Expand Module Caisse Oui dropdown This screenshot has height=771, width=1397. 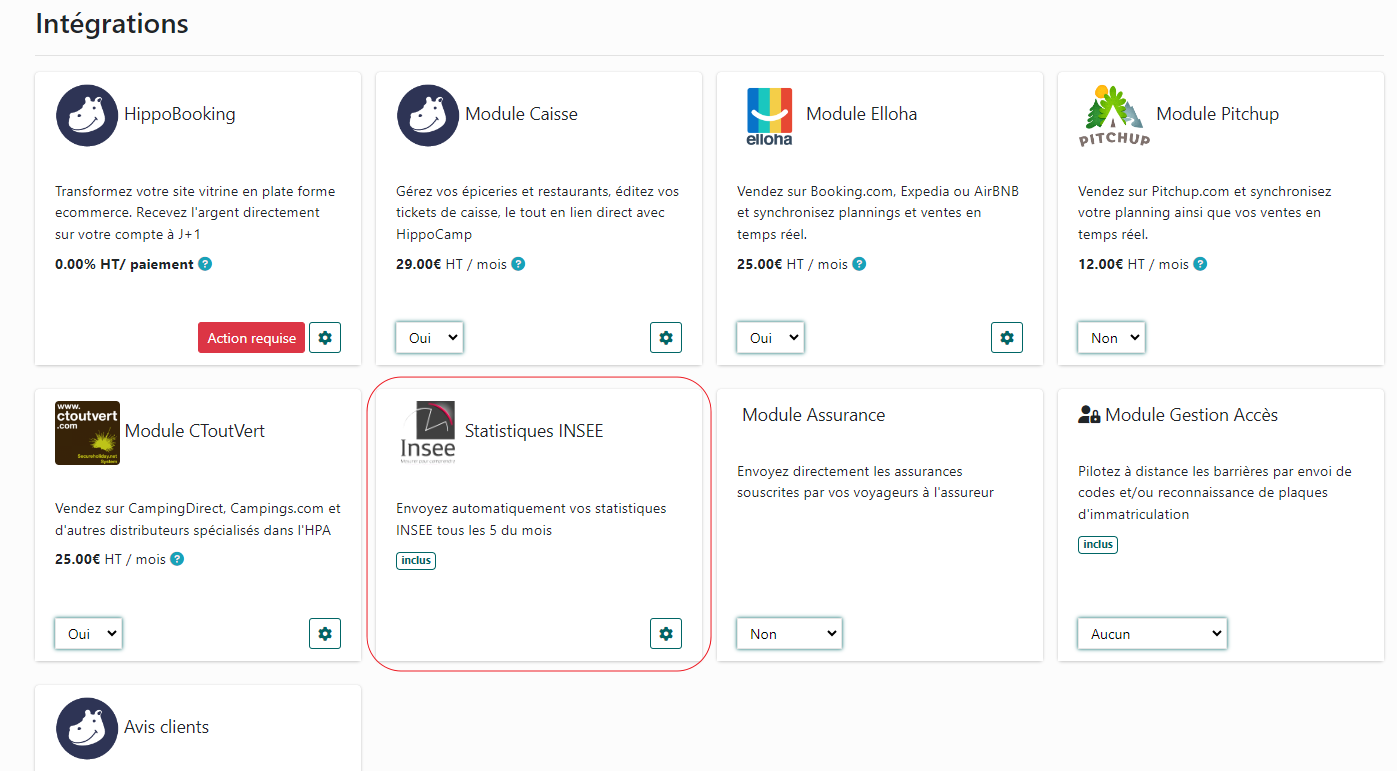coord(430,338)
